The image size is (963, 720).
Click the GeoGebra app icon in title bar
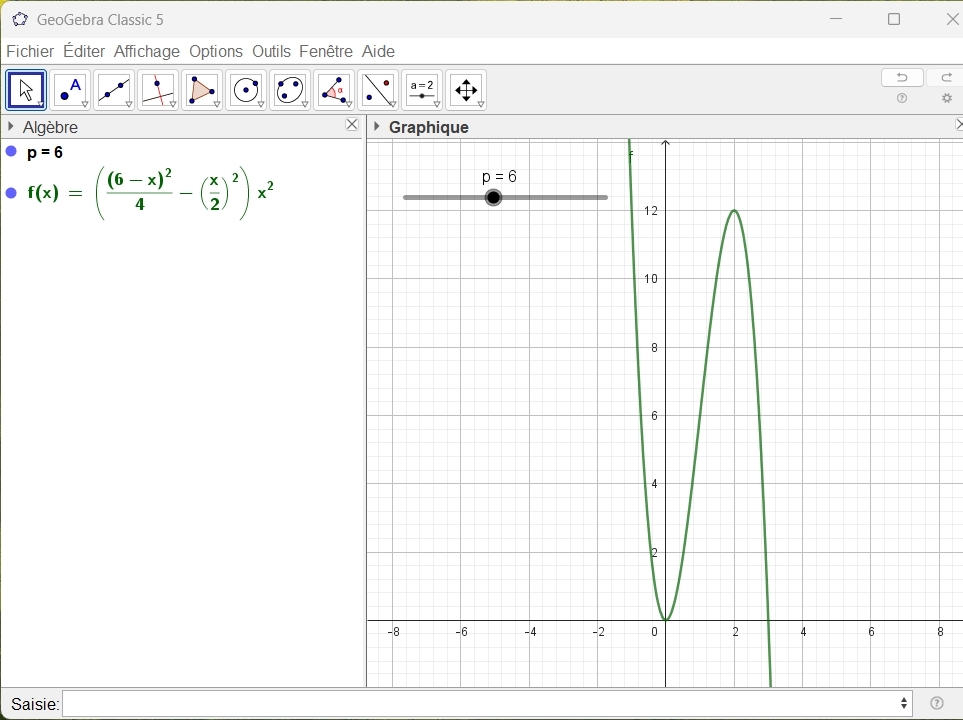click(x=20, y=20)
